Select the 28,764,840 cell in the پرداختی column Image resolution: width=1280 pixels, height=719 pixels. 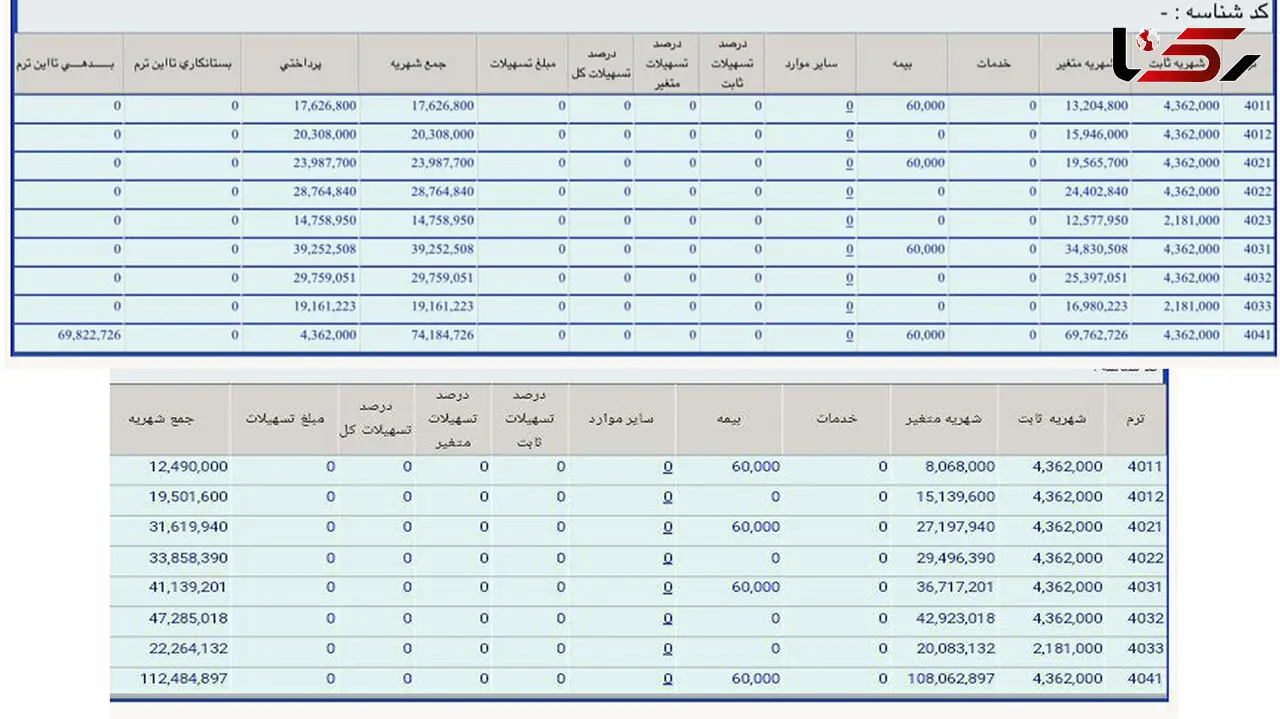pos(325,192)
